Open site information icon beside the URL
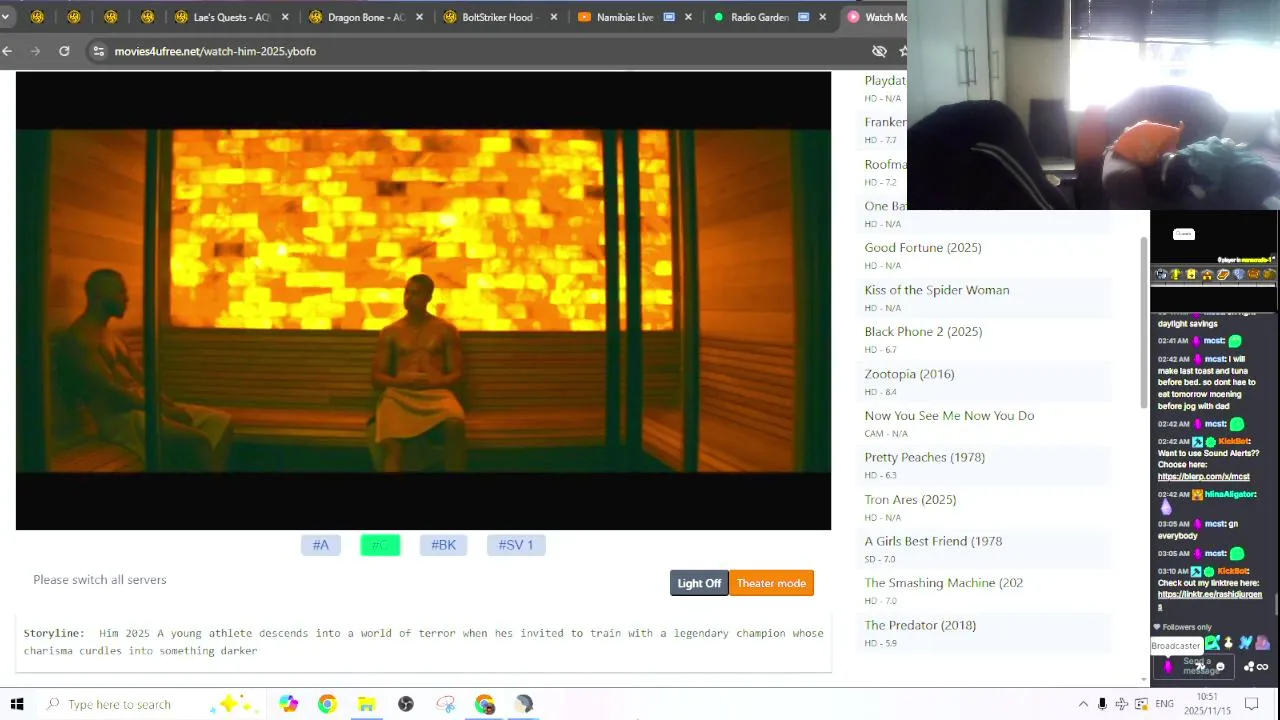This screenshot has width=1280, height=720. point(98,51)
